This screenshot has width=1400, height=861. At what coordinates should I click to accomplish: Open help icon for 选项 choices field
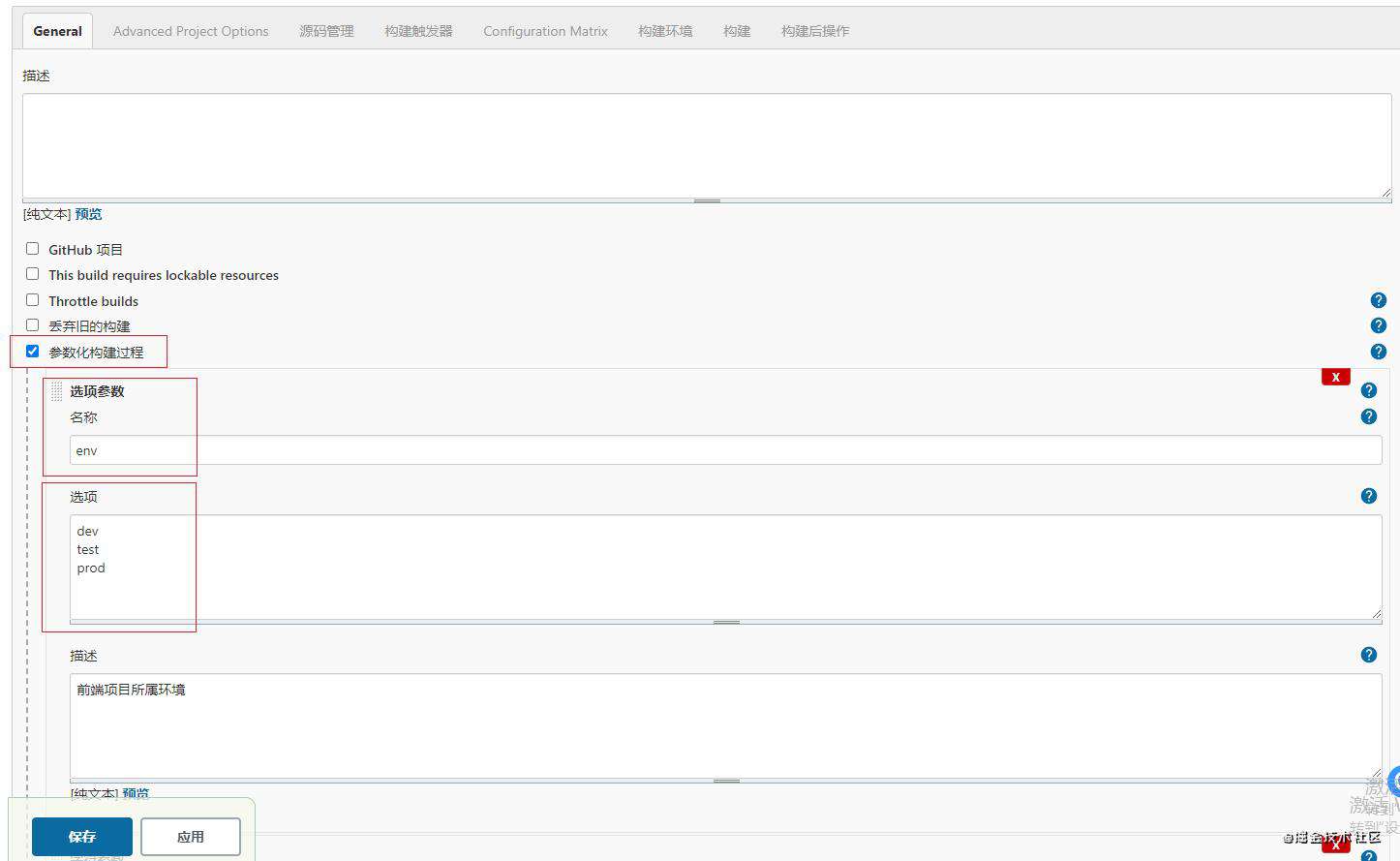(1369, 496)
